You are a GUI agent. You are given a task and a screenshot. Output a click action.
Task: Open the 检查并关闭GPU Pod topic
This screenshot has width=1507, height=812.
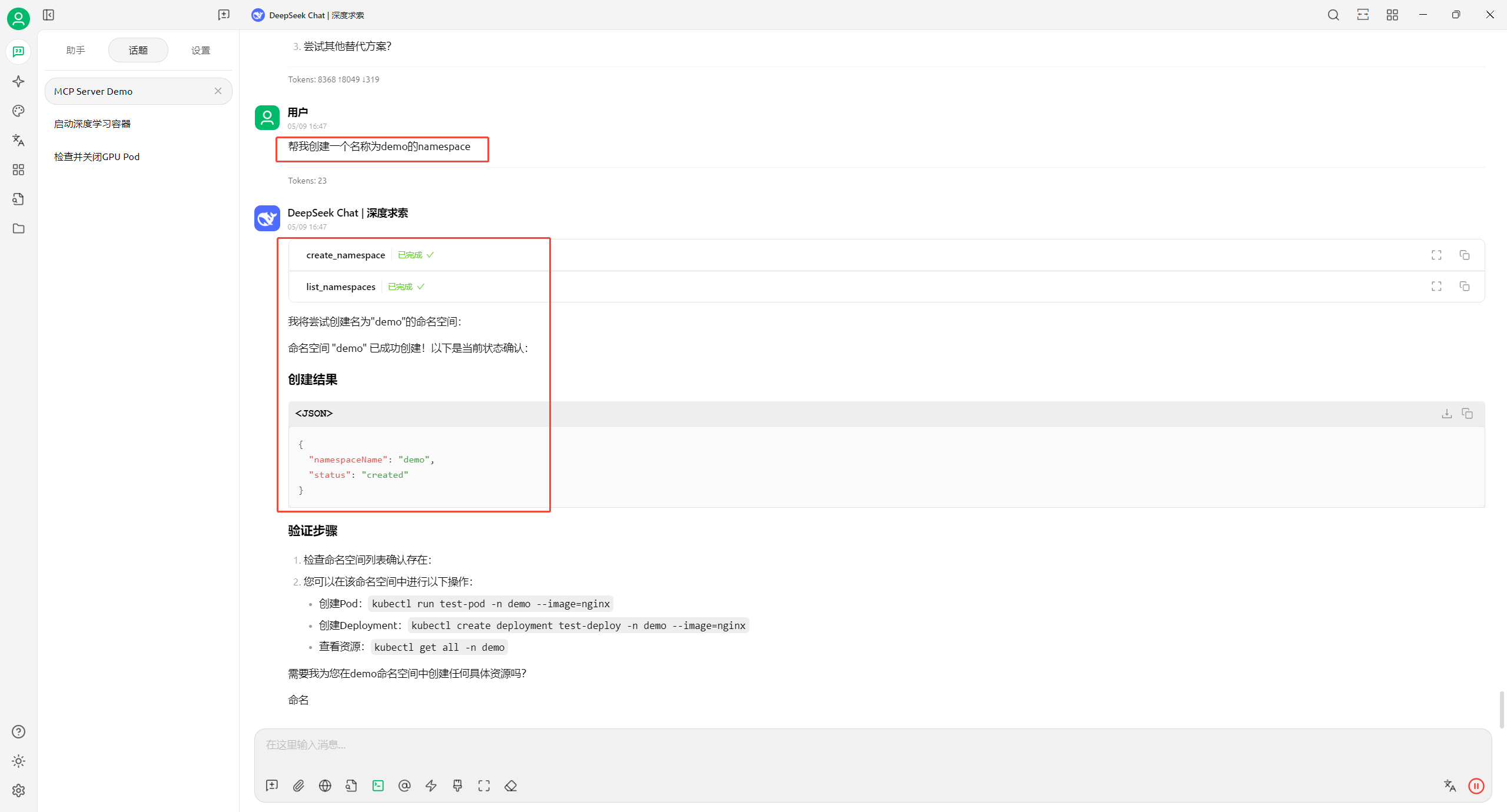point(97,157)
